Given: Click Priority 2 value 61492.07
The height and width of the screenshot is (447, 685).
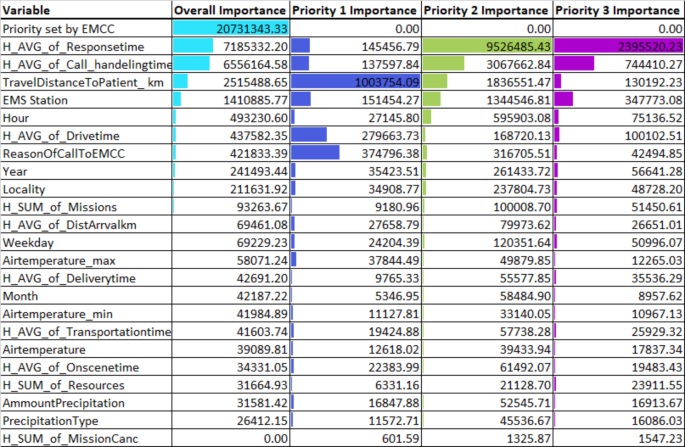Looking at the screenshot, I should [526, 367].
